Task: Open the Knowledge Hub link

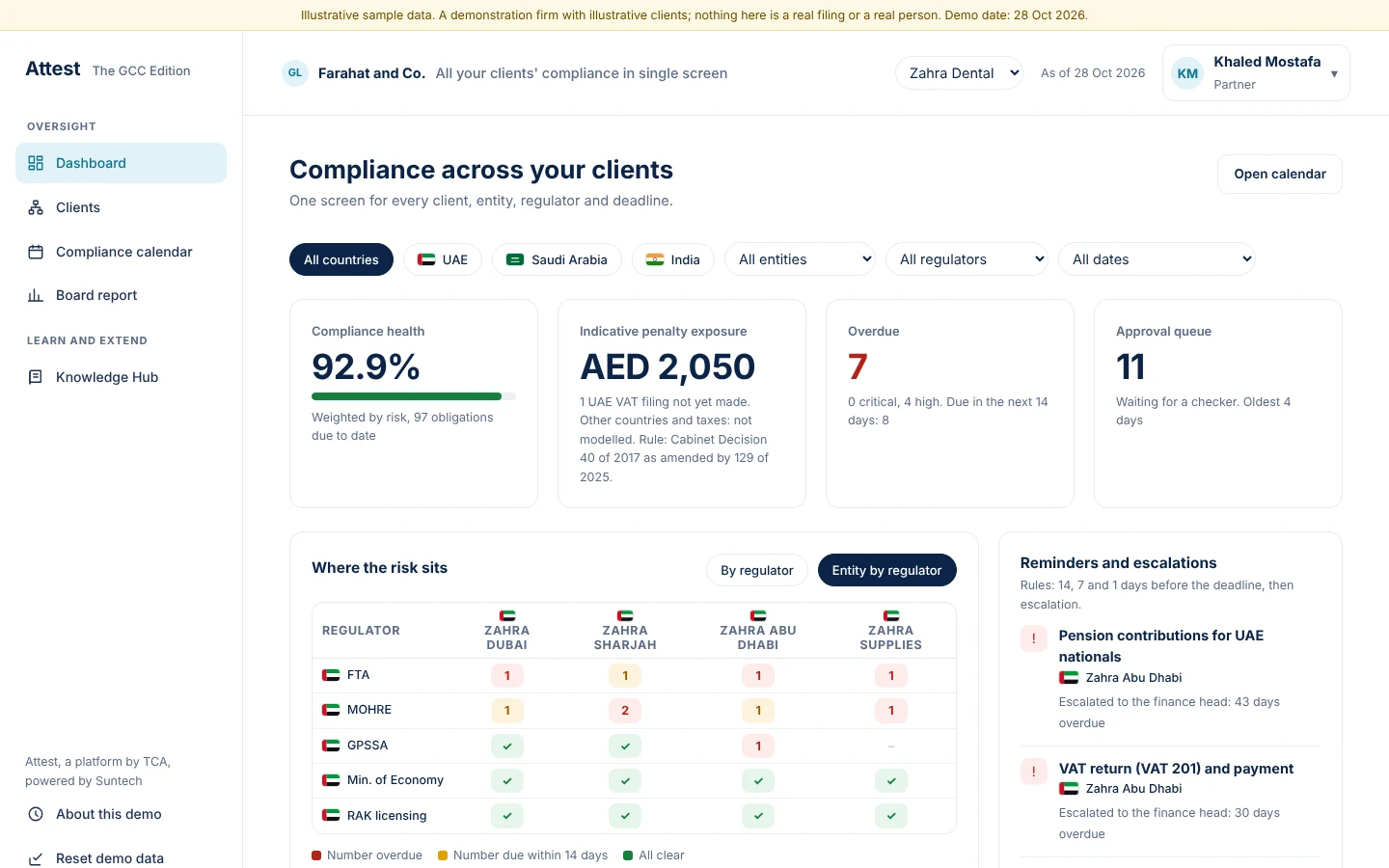Action: pyautogui.click(x=122, y=377)
